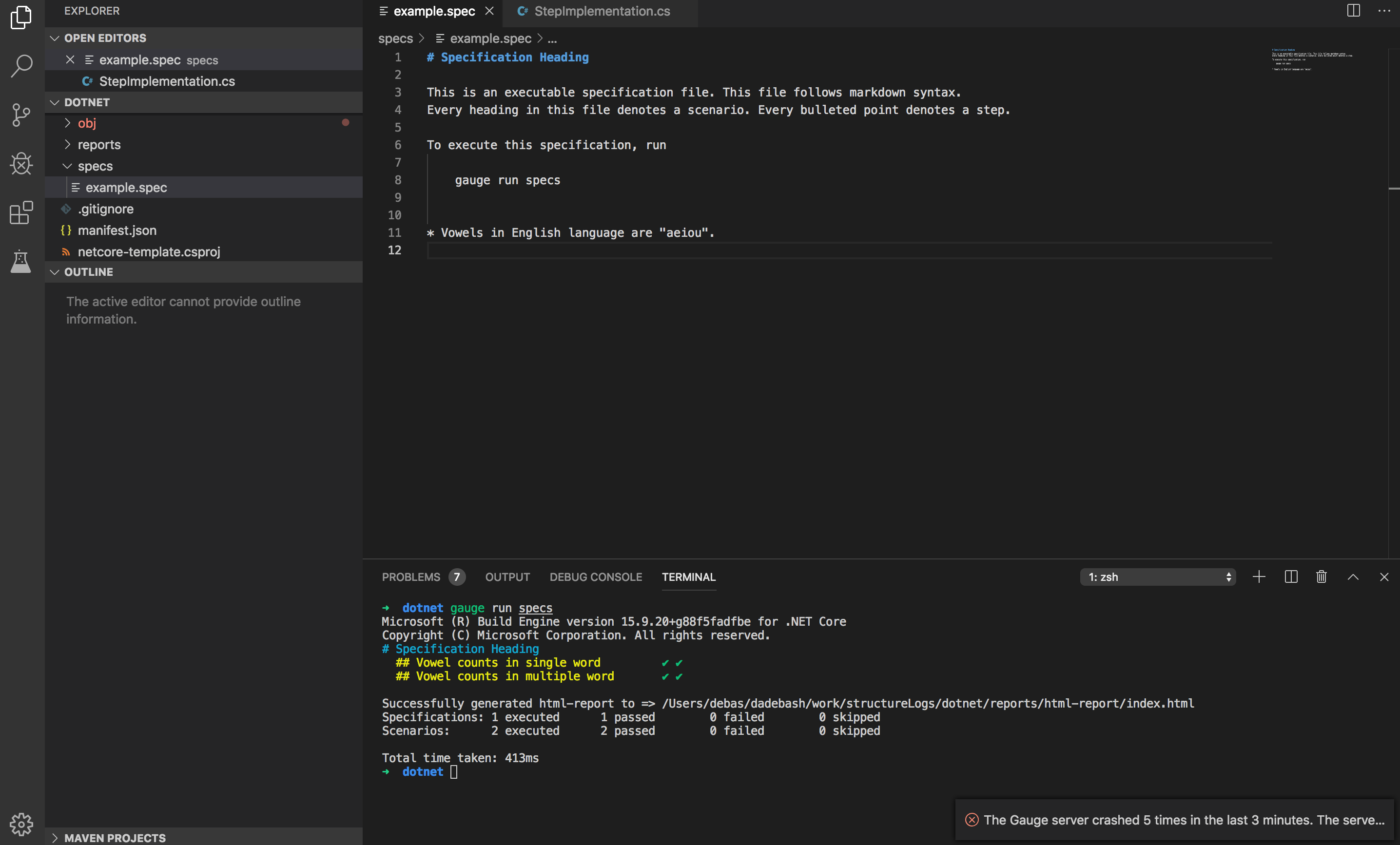Open the Source Control view
This screenshot has height=845, width=1400.
(21, 115)
